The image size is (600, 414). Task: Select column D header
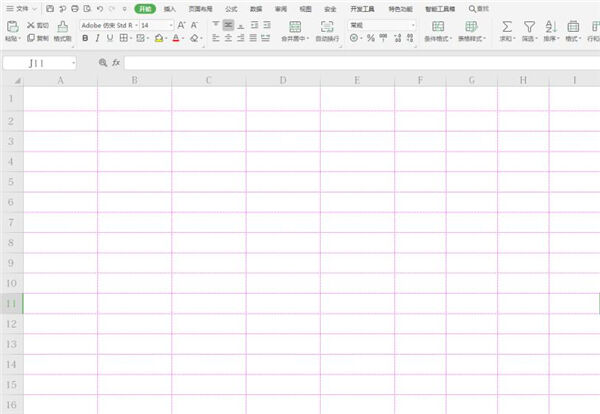(x=283, y=80)
